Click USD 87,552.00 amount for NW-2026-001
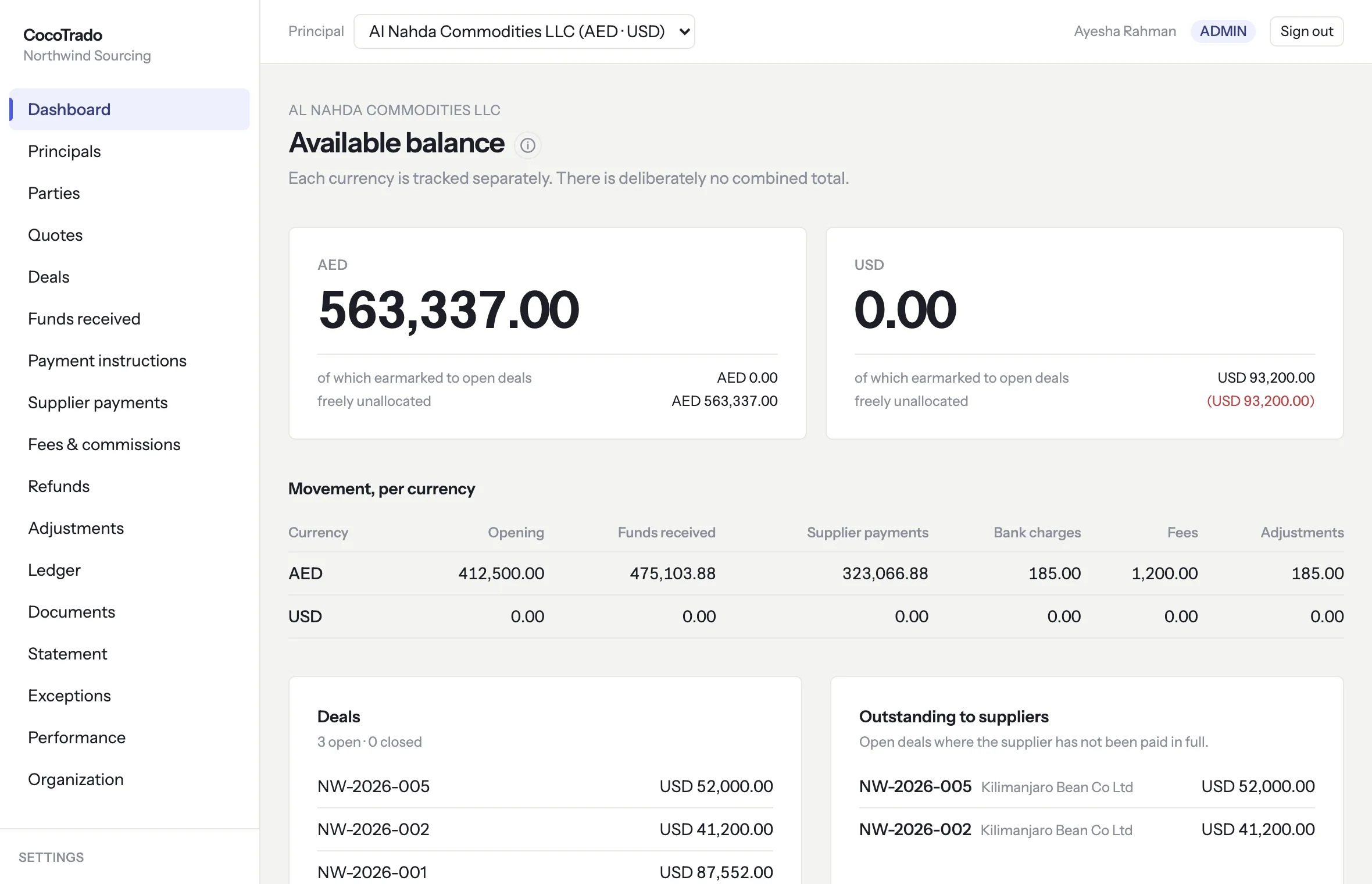1372x884 pixels. [x=716, y=872]
